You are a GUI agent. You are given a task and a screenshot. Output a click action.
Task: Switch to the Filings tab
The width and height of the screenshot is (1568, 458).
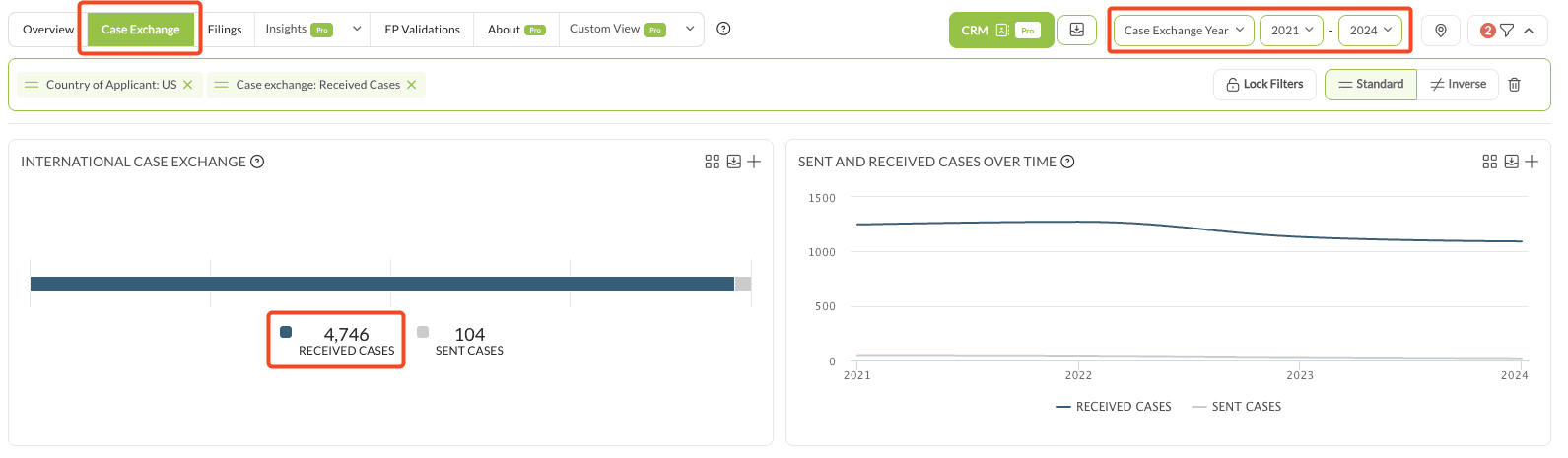point(225,30)
